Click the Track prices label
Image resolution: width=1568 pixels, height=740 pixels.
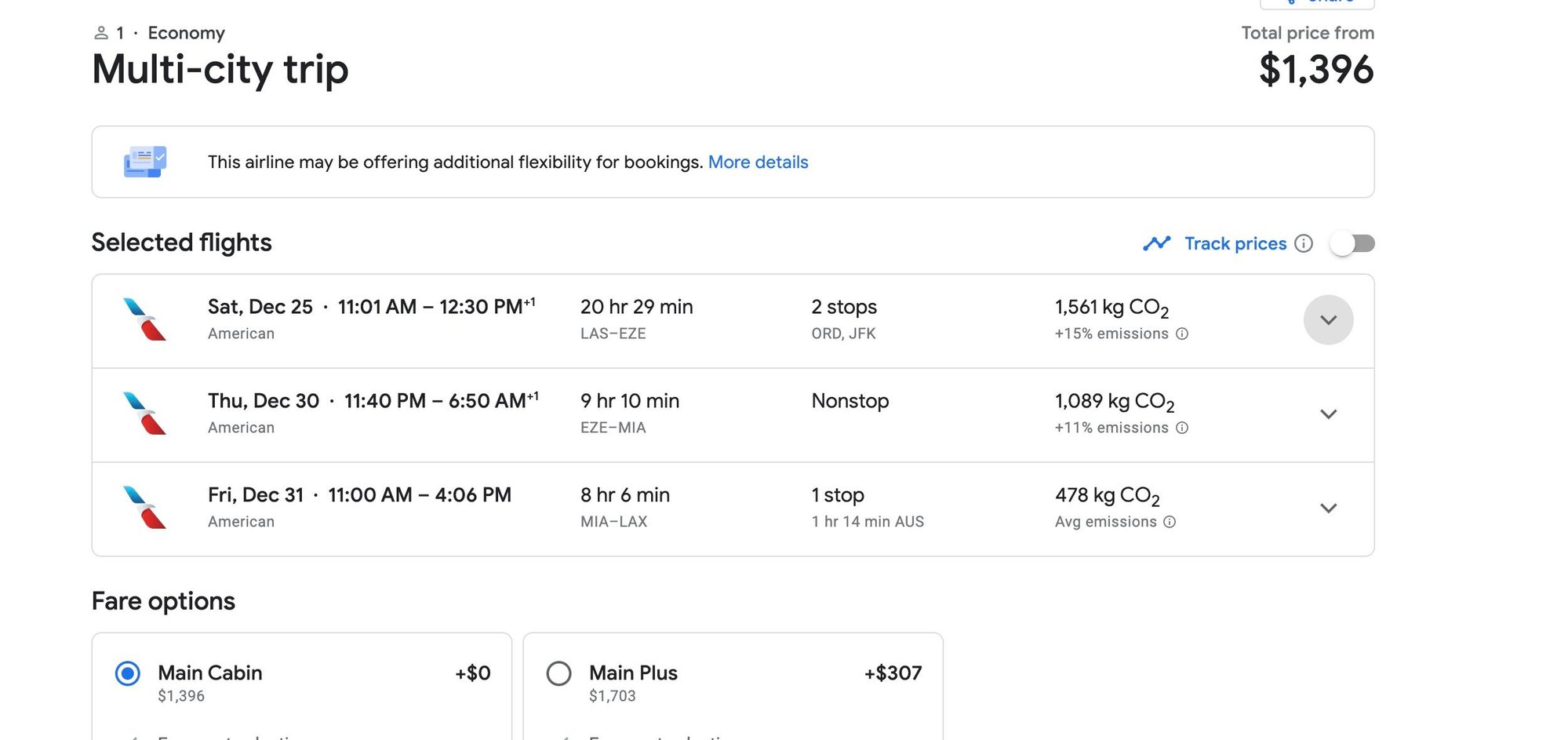point(1235,243)
